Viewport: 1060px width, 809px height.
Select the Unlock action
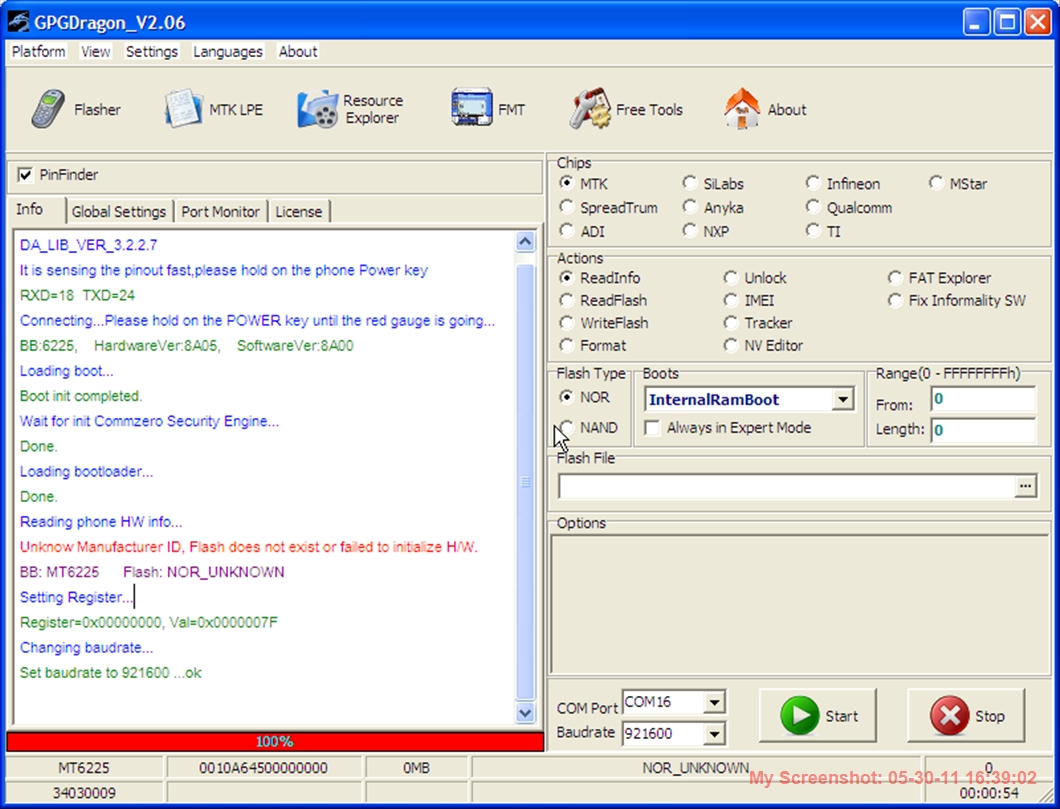tap(731, 278)
